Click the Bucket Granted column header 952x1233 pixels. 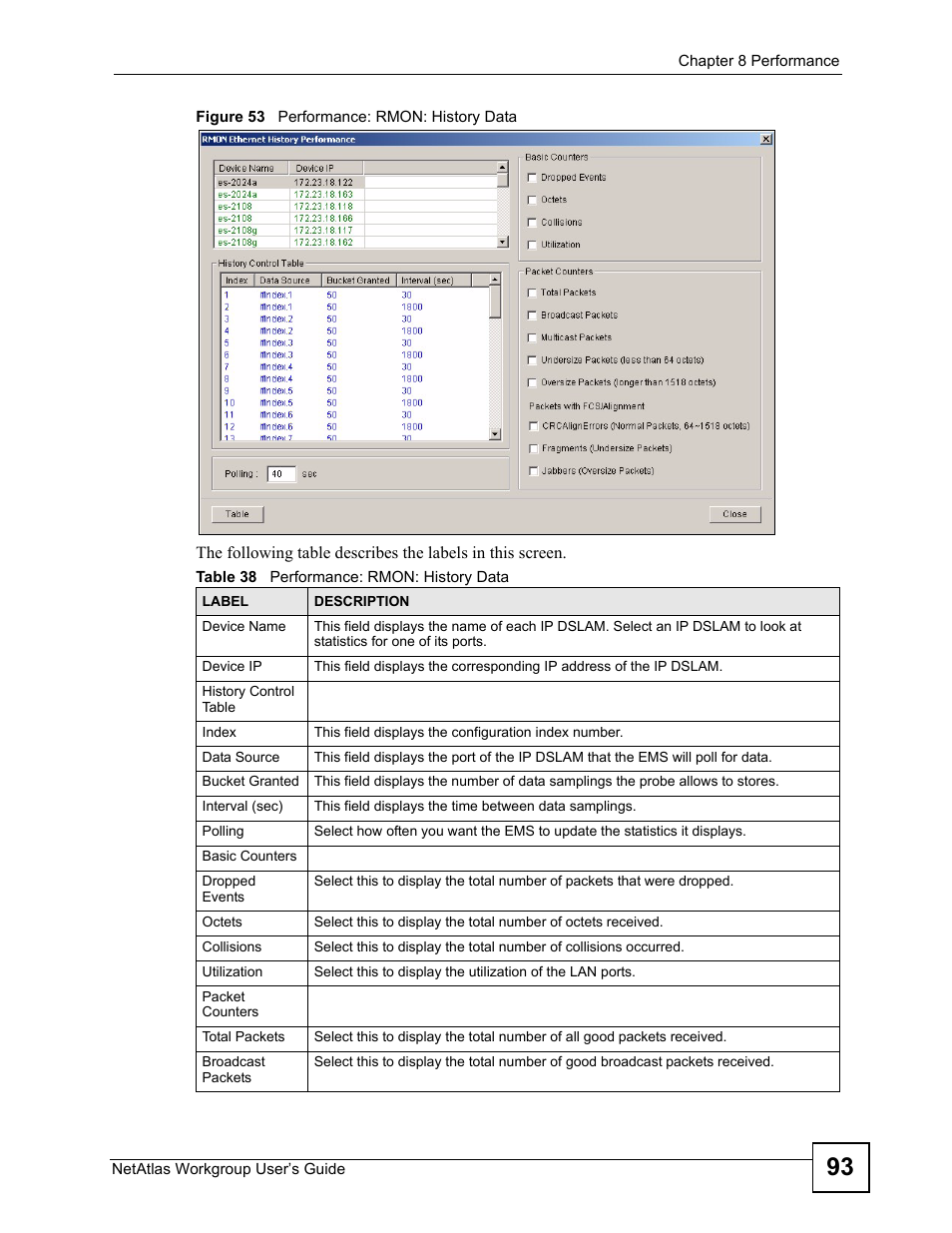click(x=358, y=281)
